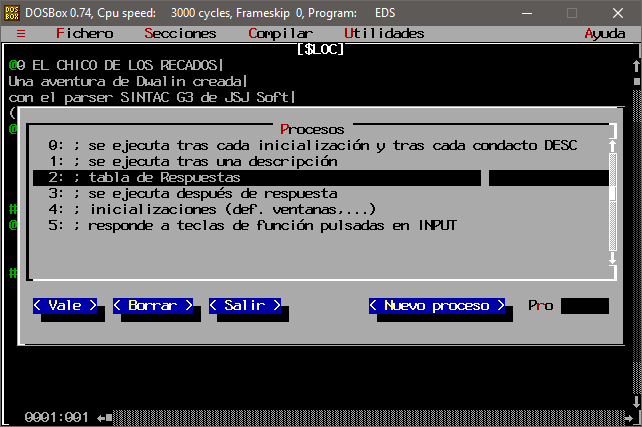This screenshot has height=427, width=642.
Task: Click editor horizontal scroll right arrow
Action: [x=628, y=418]
